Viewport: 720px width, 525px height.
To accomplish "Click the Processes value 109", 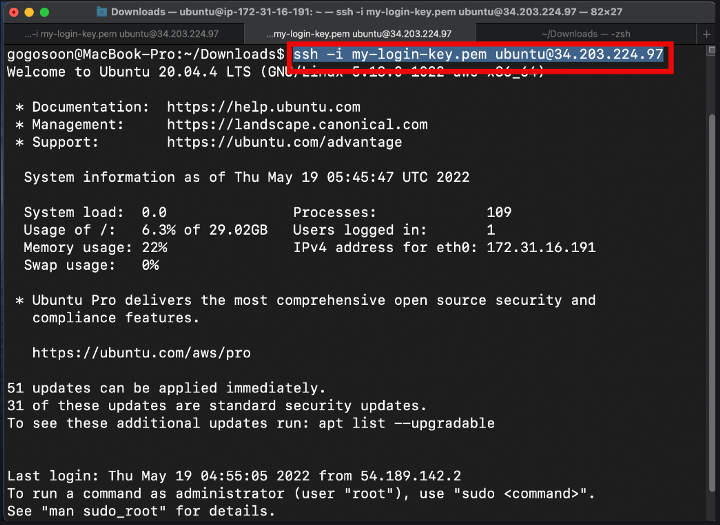I will point(499,212).
